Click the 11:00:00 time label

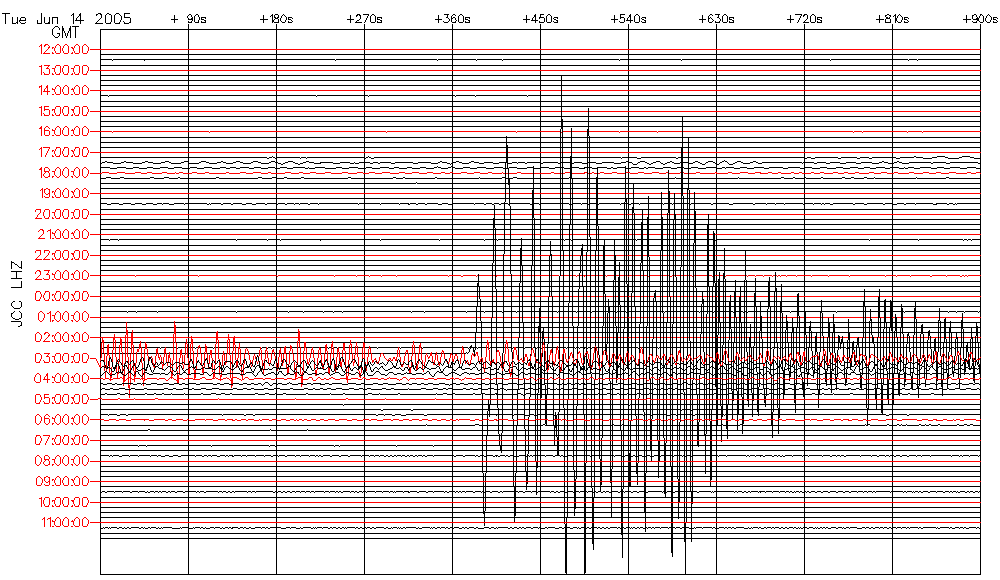coord(65,523)
